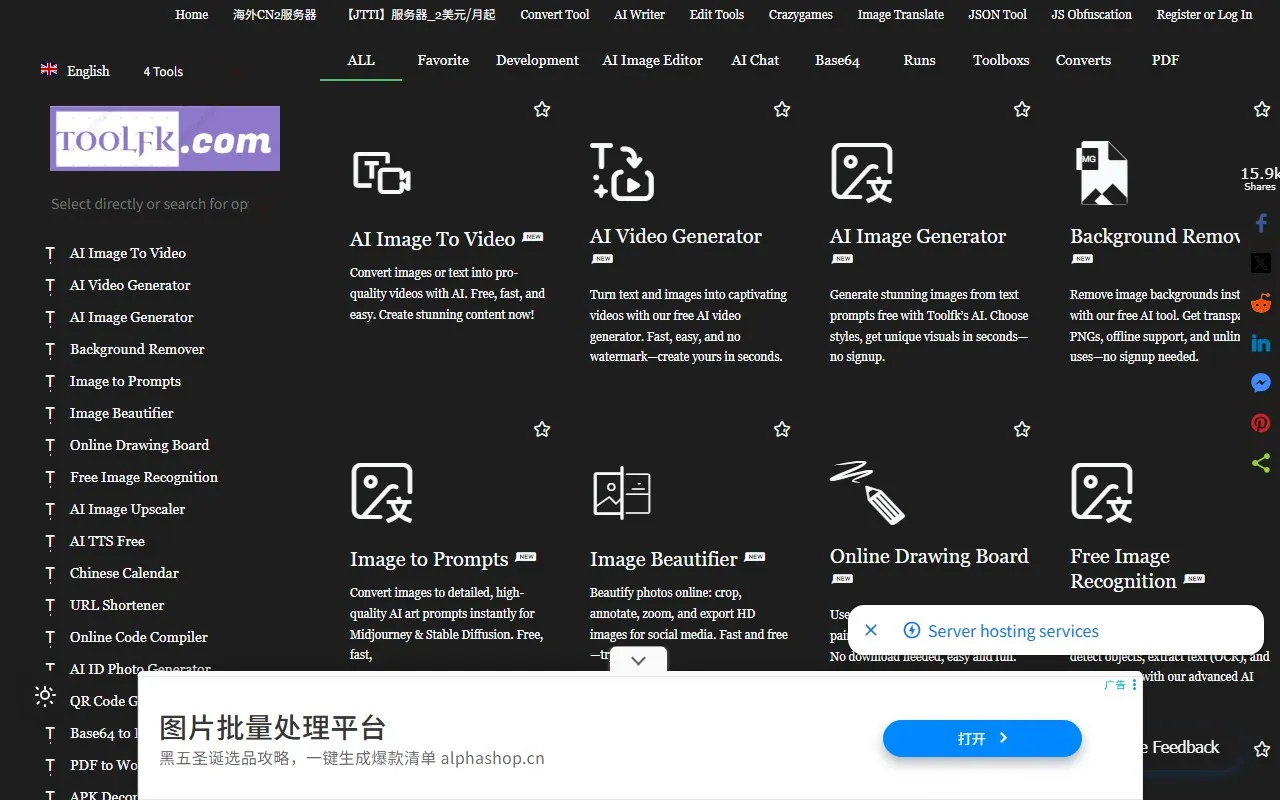Share on Reddit using the sidebar icon
Viewport: 1280px width, 800px height.
1261,303
